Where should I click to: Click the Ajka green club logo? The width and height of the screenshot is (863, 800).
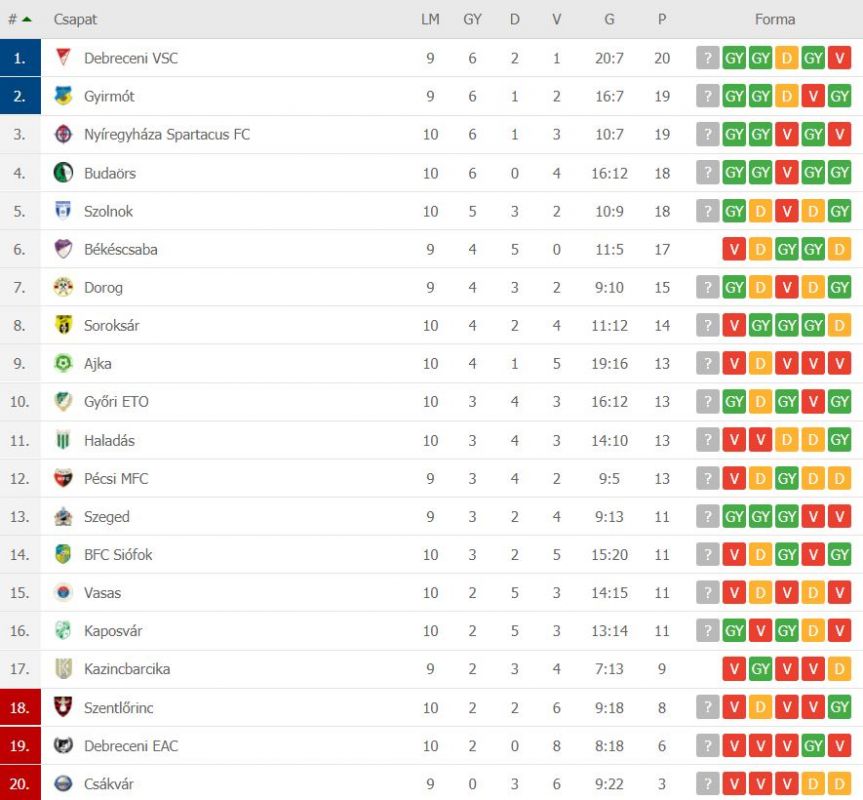63,363
